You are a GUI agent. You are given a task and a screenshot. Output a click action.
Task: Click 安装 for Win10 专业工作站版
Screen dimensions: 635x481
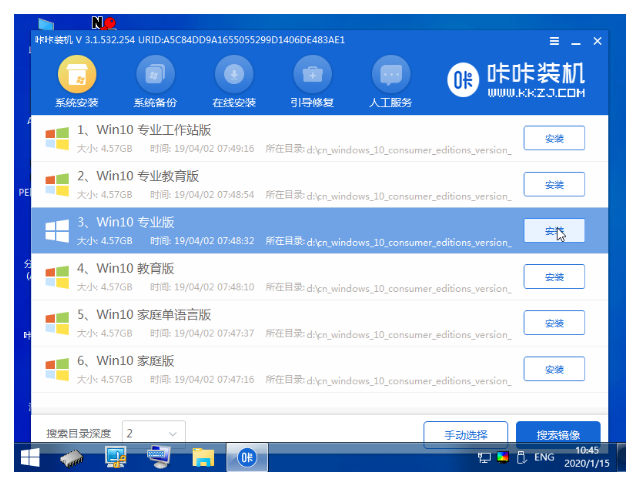coord(554,139)
